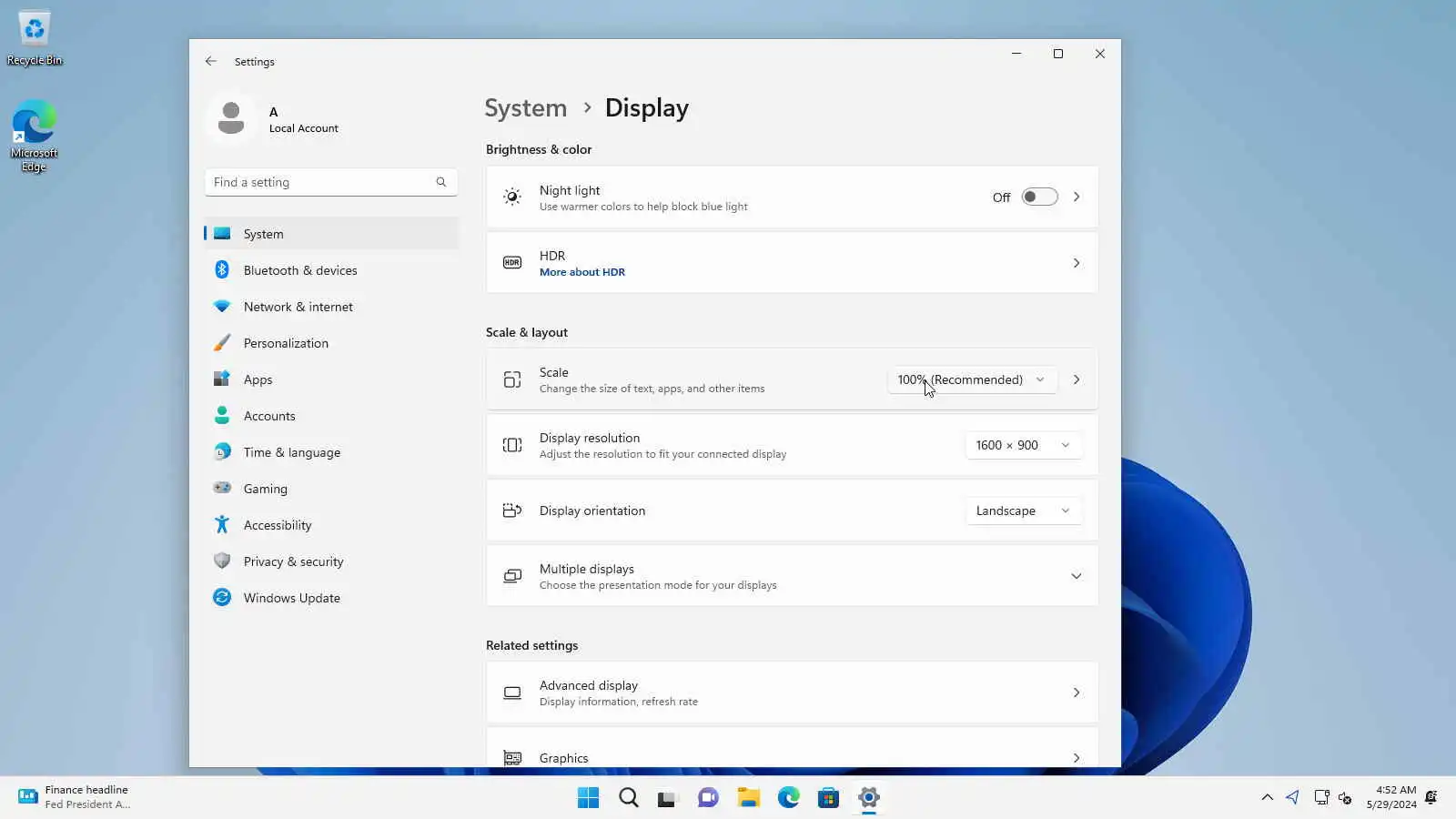Open the Privacy & security section

(x=331, y=561)
